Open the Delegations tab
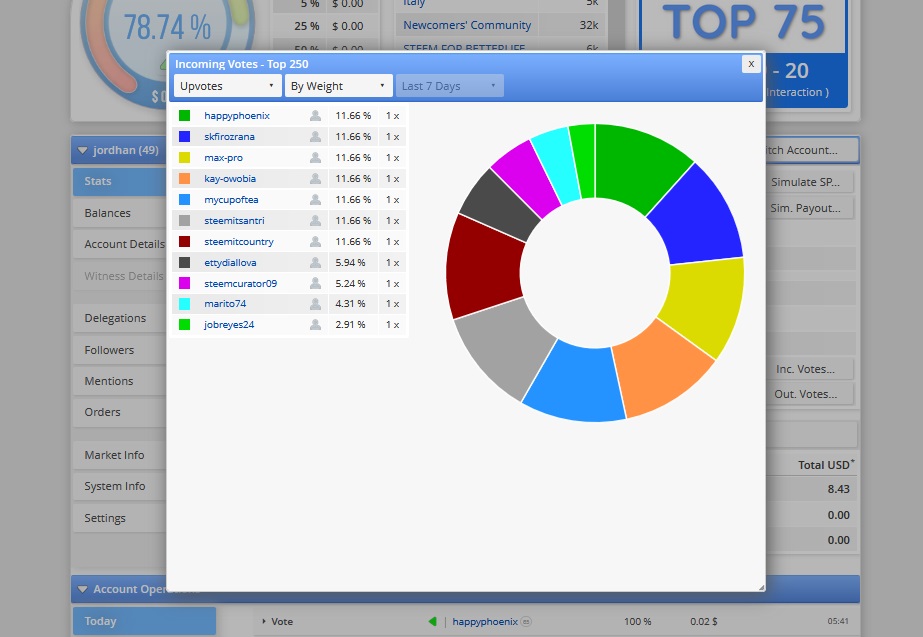 [120, 318]
